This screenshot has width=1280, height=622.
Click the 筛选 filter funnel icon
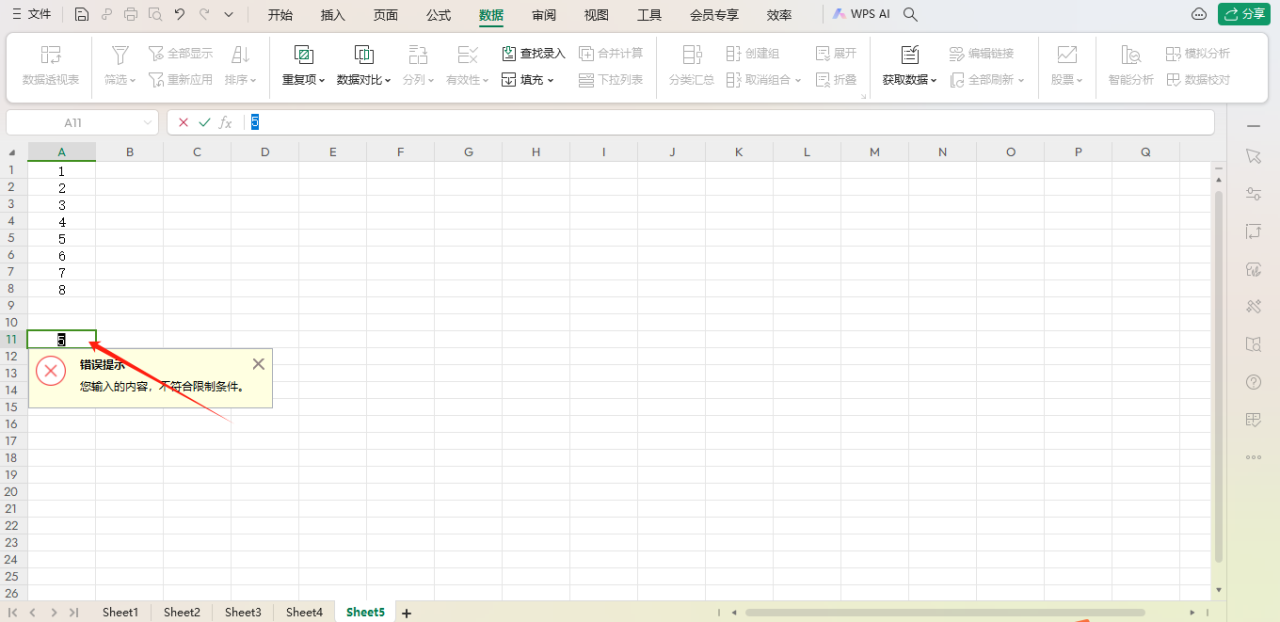pos(120,54)
